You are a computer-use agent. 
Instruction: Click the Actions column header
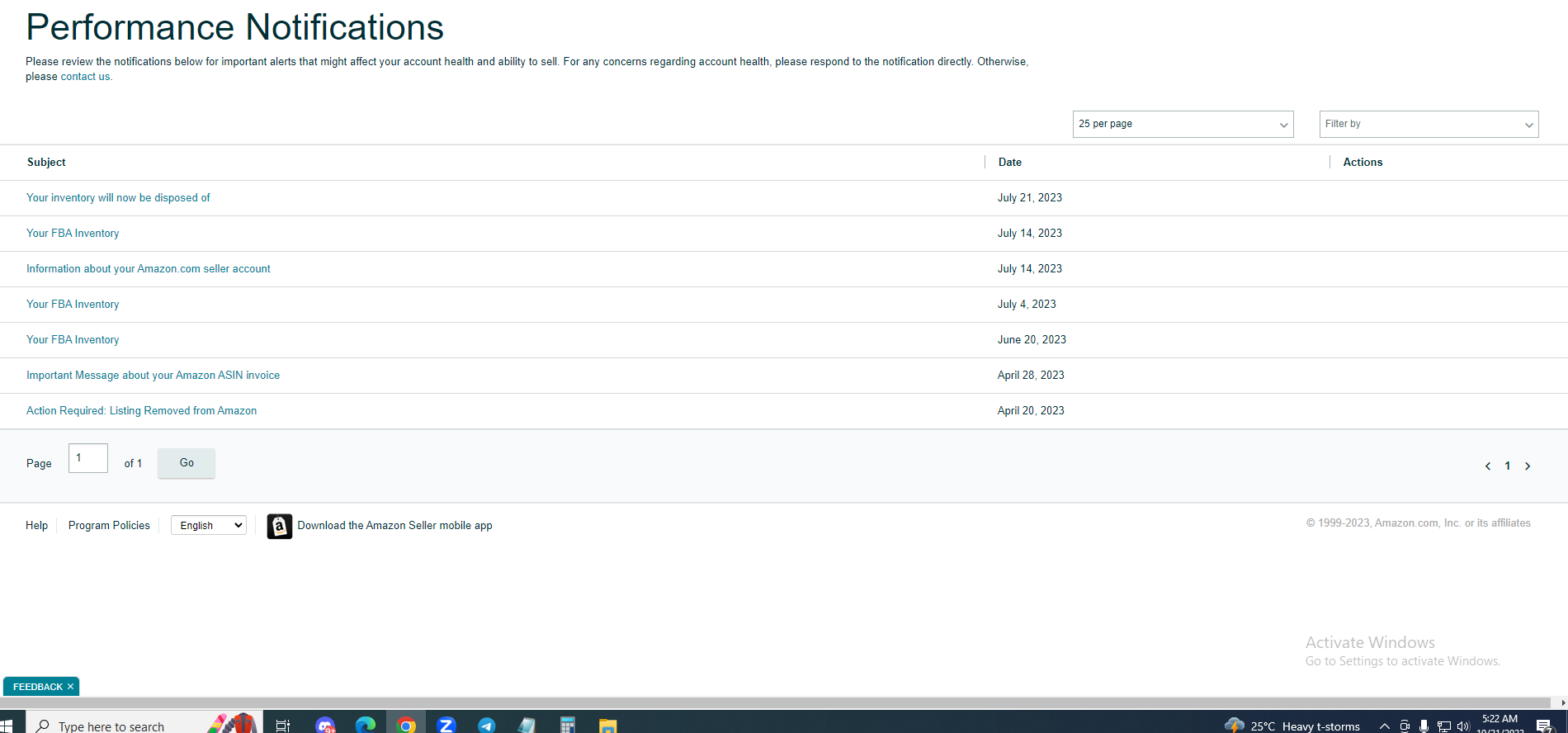[x=1363, y=163]
